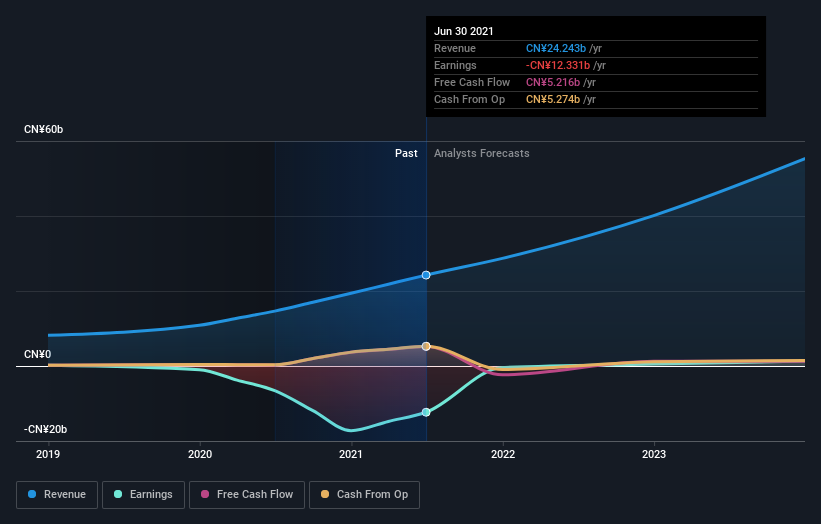Select the 2020 x-axis label
The height and width of the screenshot is (524, 821).
tap(200, 454)
